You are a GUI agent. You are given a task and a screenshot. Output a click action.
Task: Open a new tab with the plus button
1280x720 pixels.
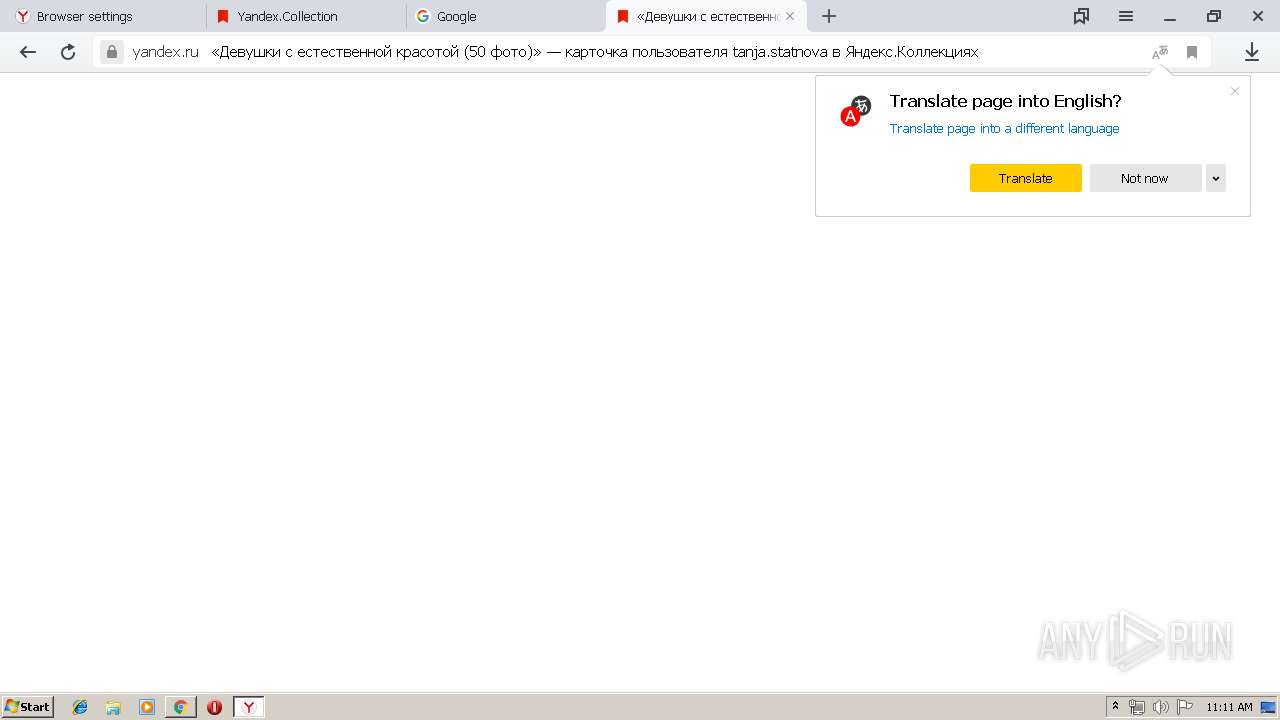tap(829, 16)
